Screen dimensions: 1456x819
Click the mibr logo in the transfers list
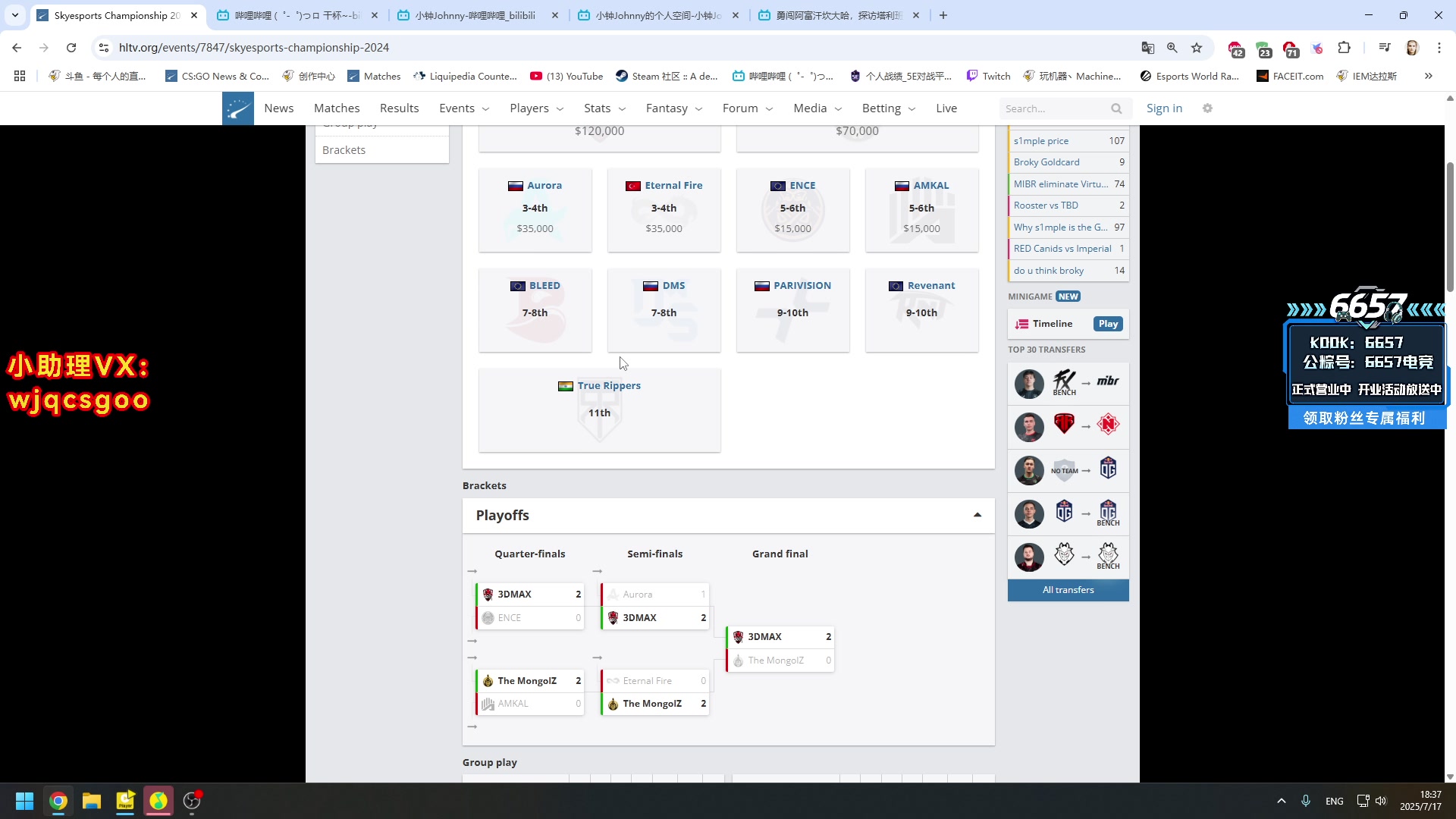(1108, 381)
